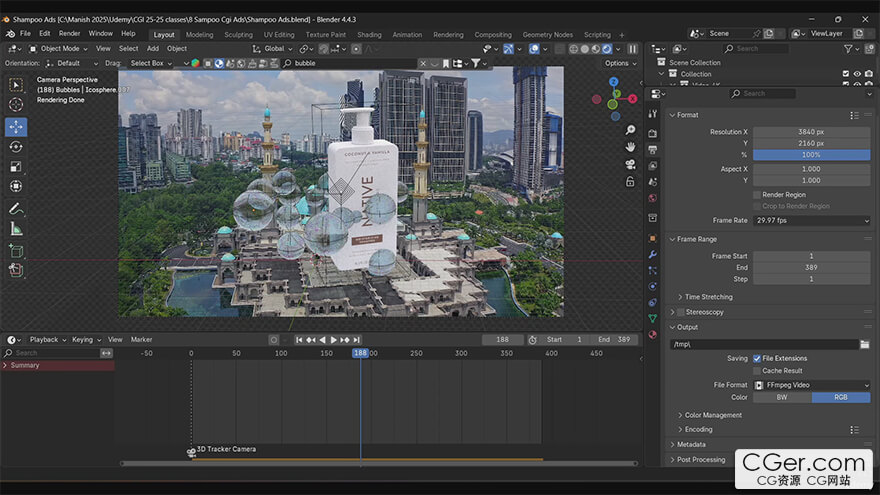The height and width of the screenshot is (495, 880).
Task: Open the Frame Rate dropdown
Action: [811, 220]
